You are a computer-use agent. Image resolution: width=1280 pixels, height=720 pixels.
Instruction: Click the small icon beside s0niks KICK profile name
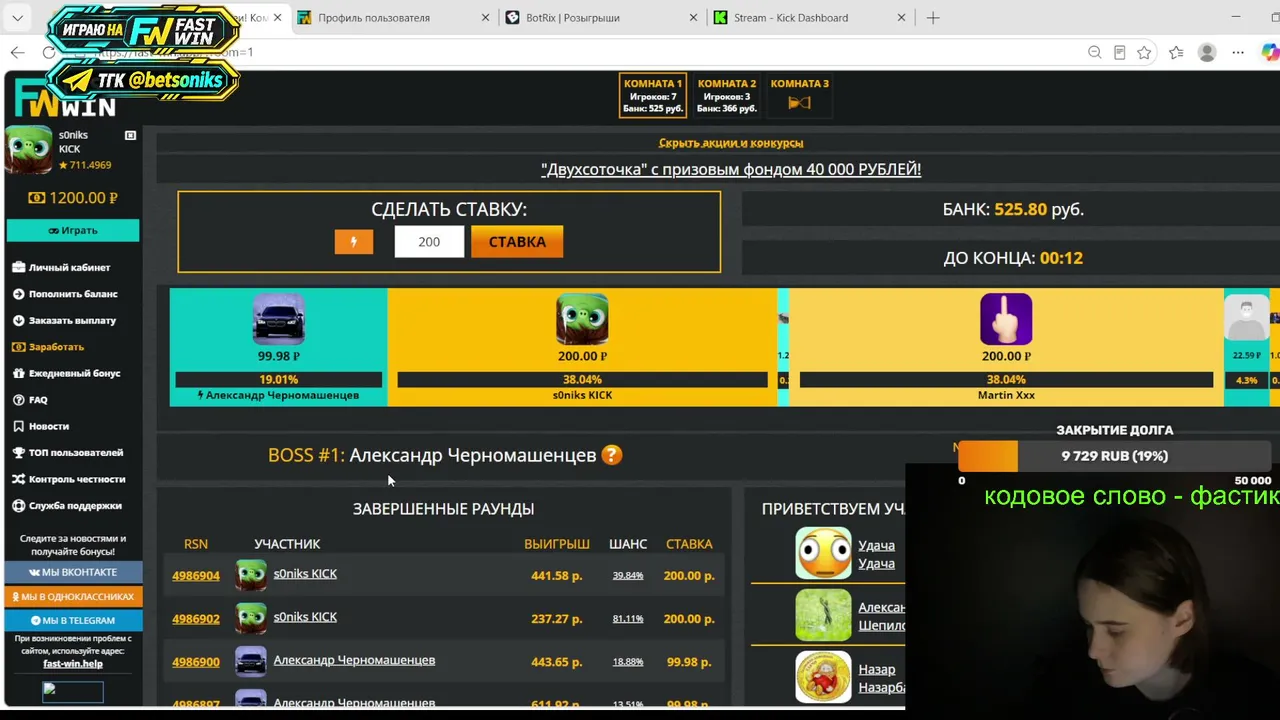130,135
